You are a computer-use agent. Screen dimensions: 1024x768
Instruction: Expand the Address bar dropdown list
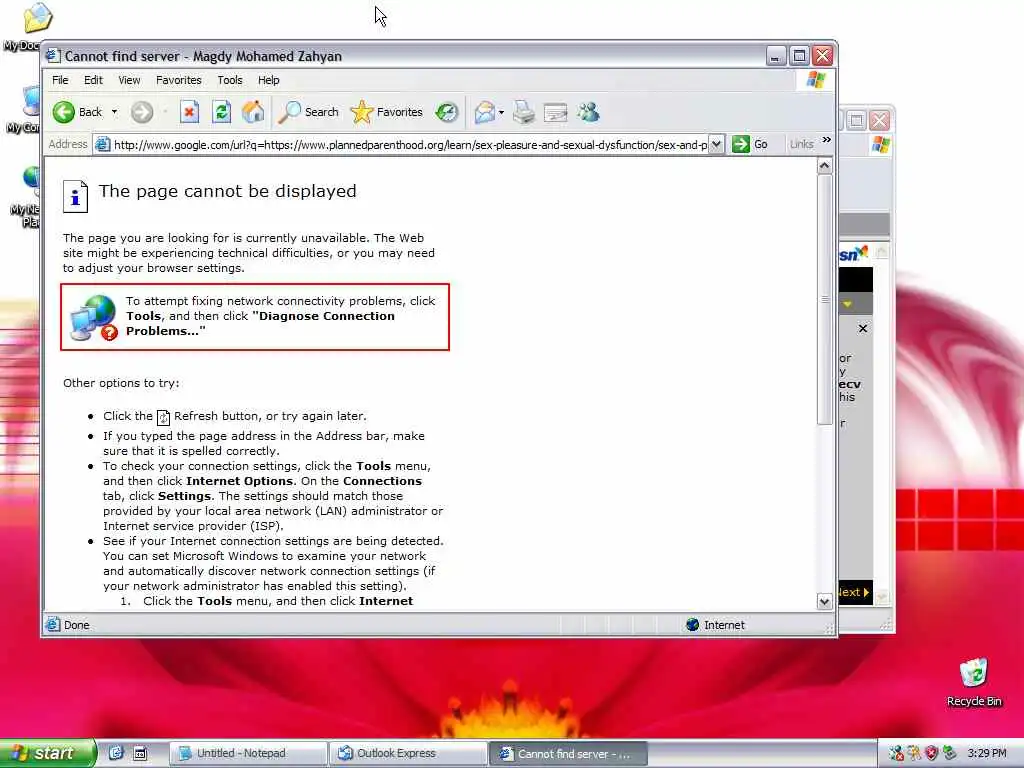tap(716, 144)
